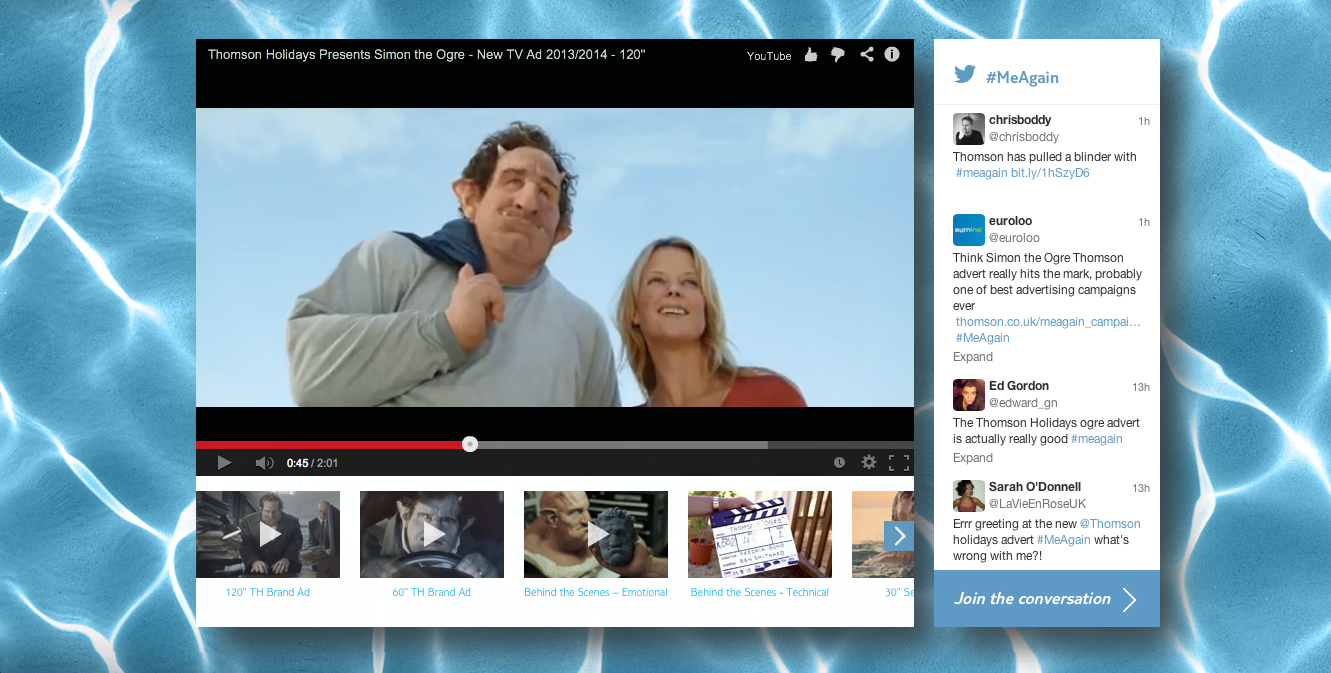Viewport: 1331px width, 673px height.
Task: Play the 60" TH Brand Ad thumbnail
Action: tap(432, 534)
